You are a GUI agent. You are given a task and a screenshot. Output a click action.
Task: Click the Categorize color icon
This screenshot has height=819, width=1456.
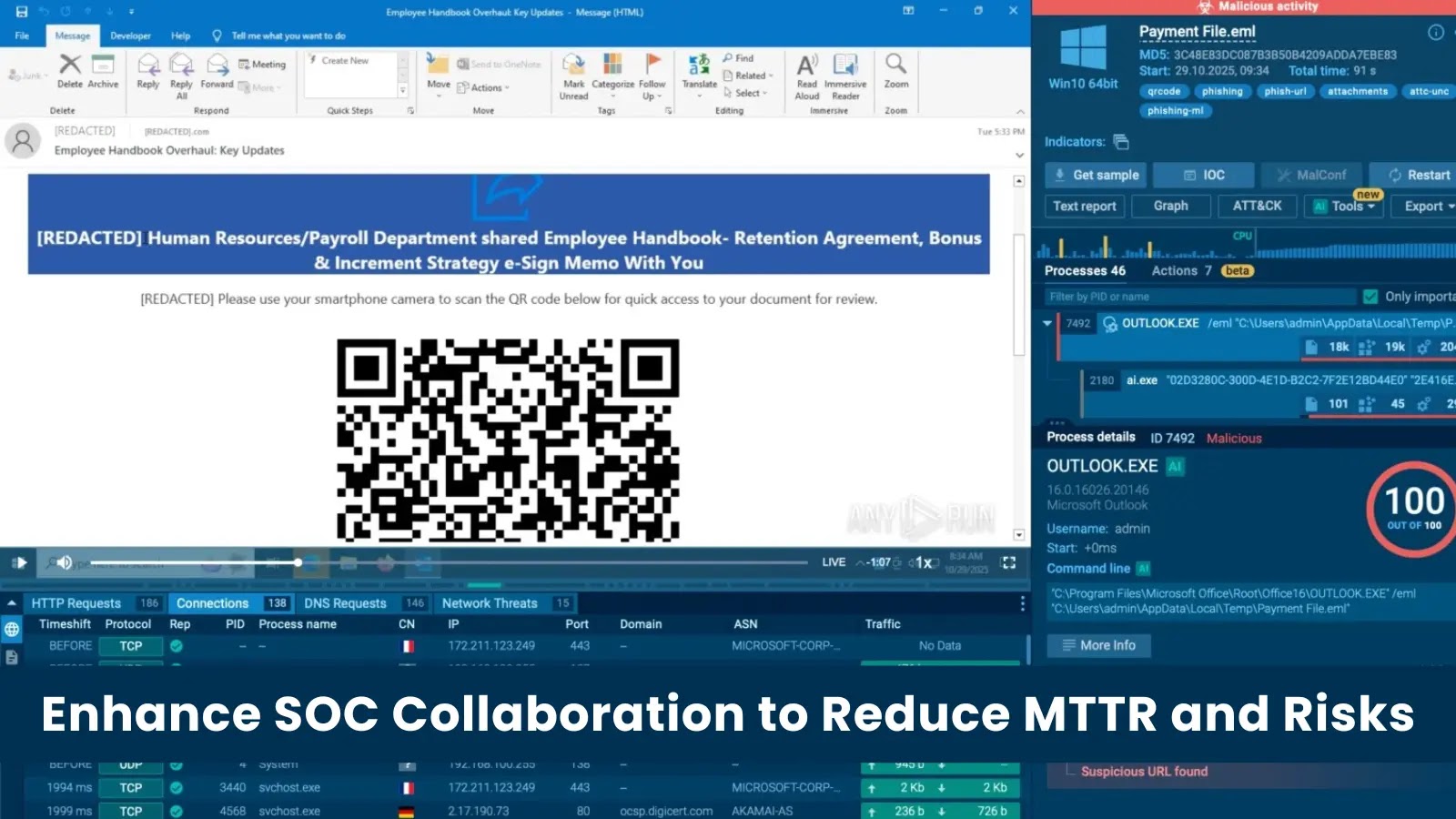point(612,66)
